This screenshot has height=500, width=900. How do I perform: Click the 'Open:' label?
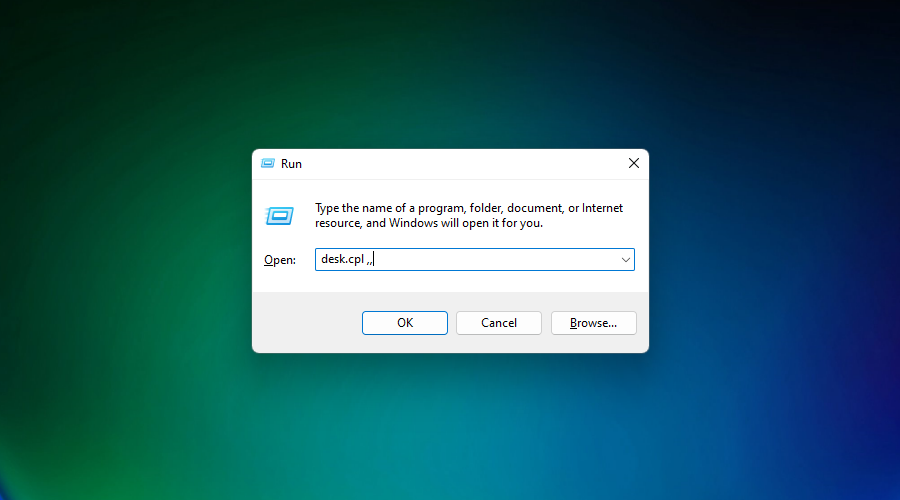point(280,259)
